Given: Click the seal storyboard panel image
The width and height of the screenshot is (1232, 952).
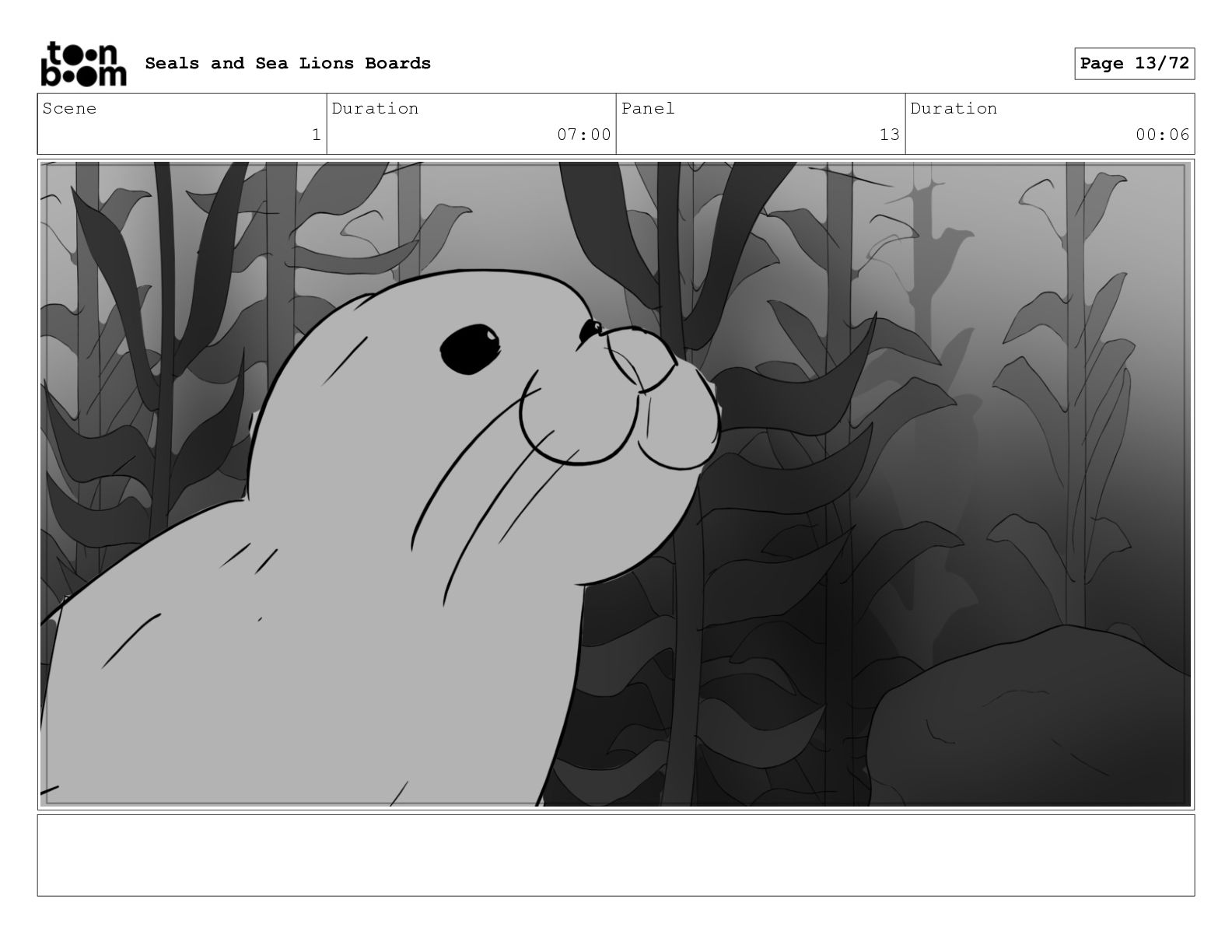Looking at the screenshot, I should 616,485.
